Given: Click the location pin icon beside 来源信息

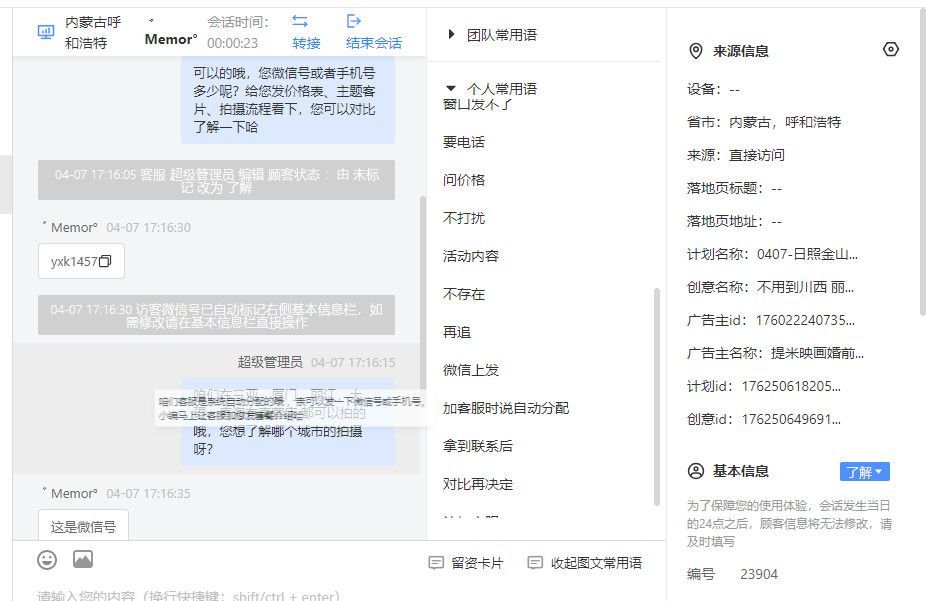Looking at the screenshot, I should [696, 51].
